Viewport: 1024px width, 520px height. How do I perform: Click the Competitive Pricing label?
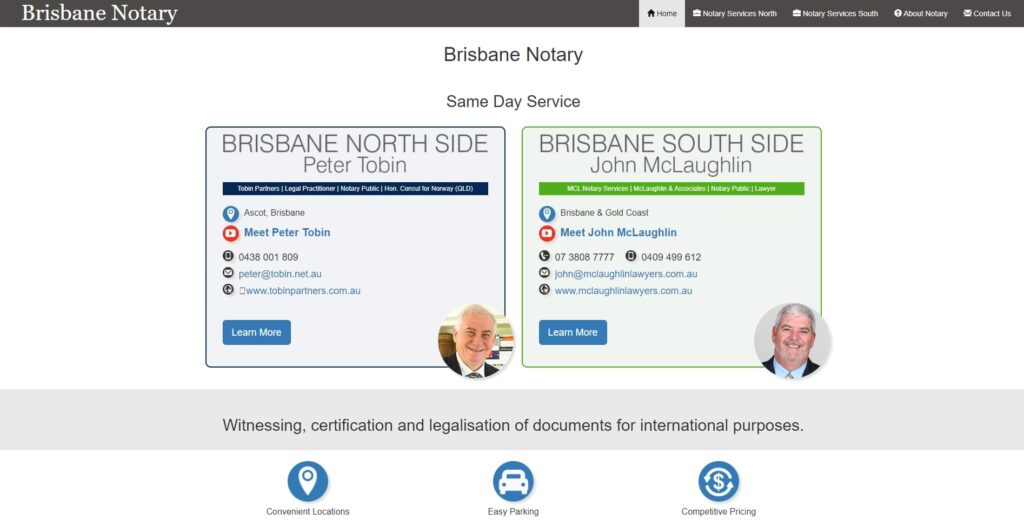pos(718,512)
